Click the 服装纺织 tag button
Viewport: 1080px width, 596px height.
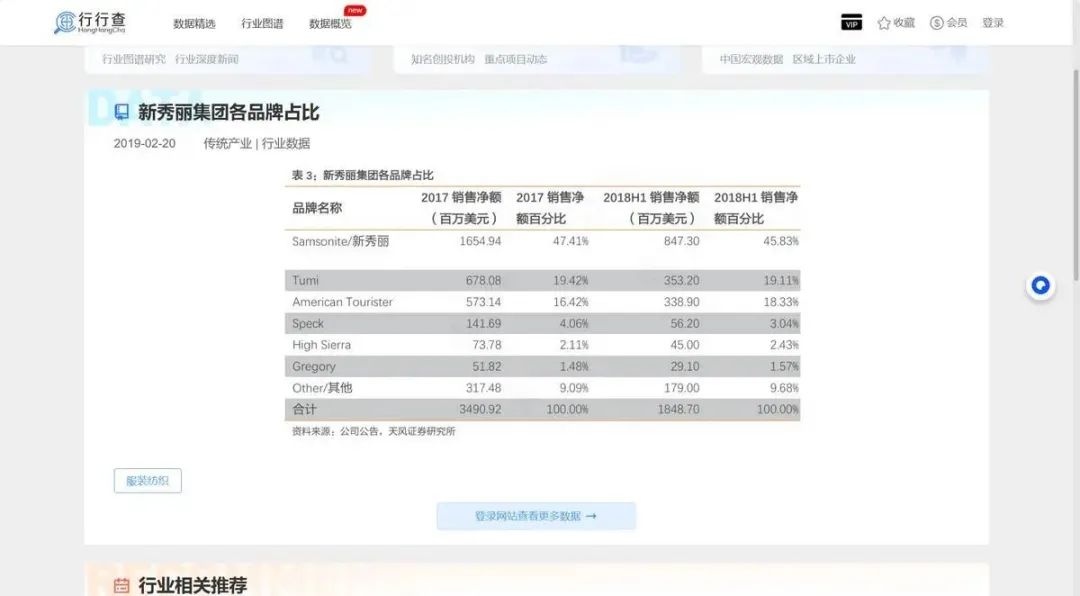pos(147,481)
